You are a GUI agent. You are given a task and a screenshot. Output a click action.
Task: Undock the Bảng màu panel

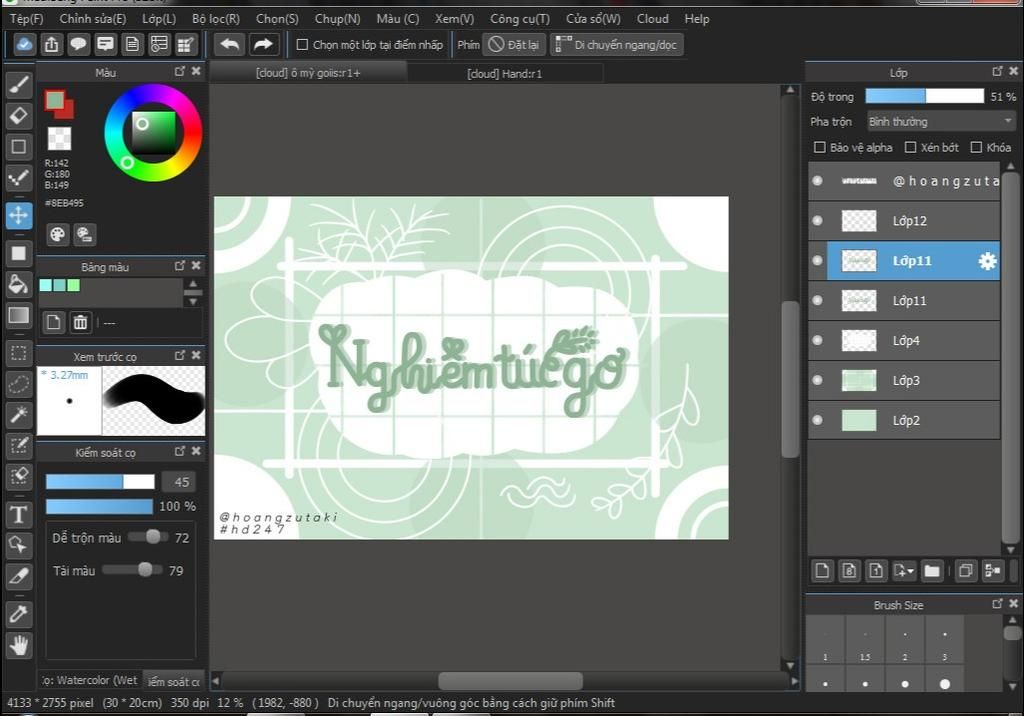click(x=180, y=266)
